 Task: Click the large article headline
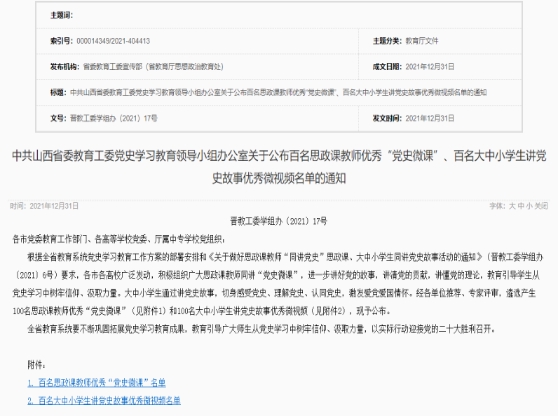coord(279,167)
